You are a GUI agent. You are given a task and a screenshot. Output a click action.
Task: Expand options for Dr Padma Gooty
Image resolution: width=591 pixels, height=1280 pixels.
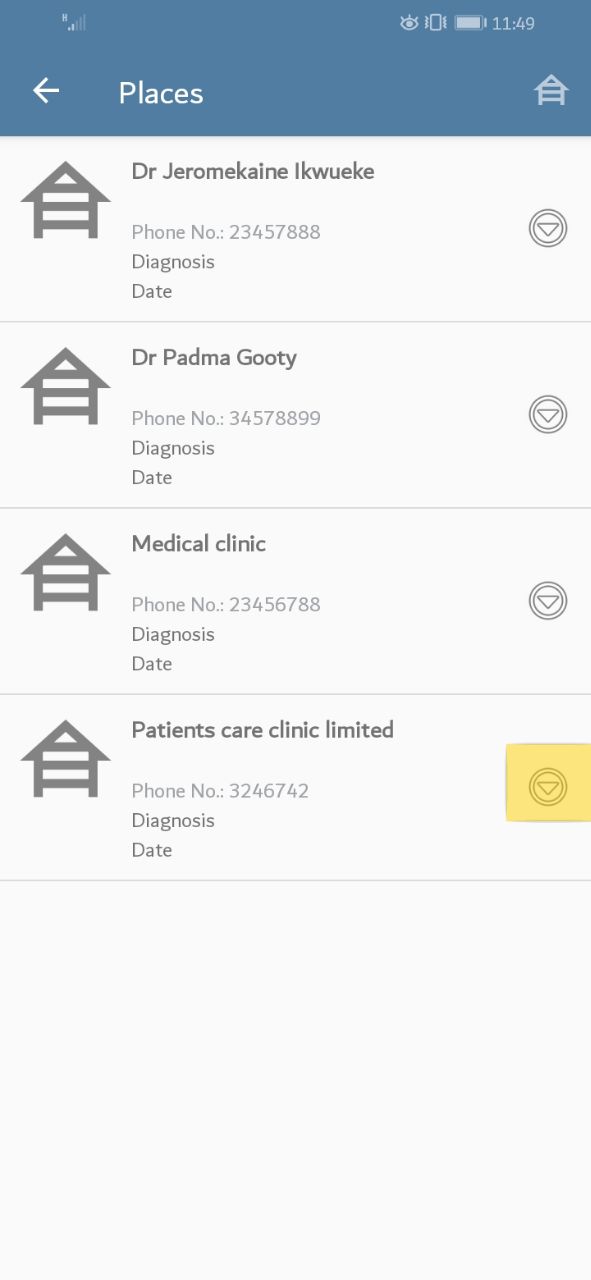point(548,415)
